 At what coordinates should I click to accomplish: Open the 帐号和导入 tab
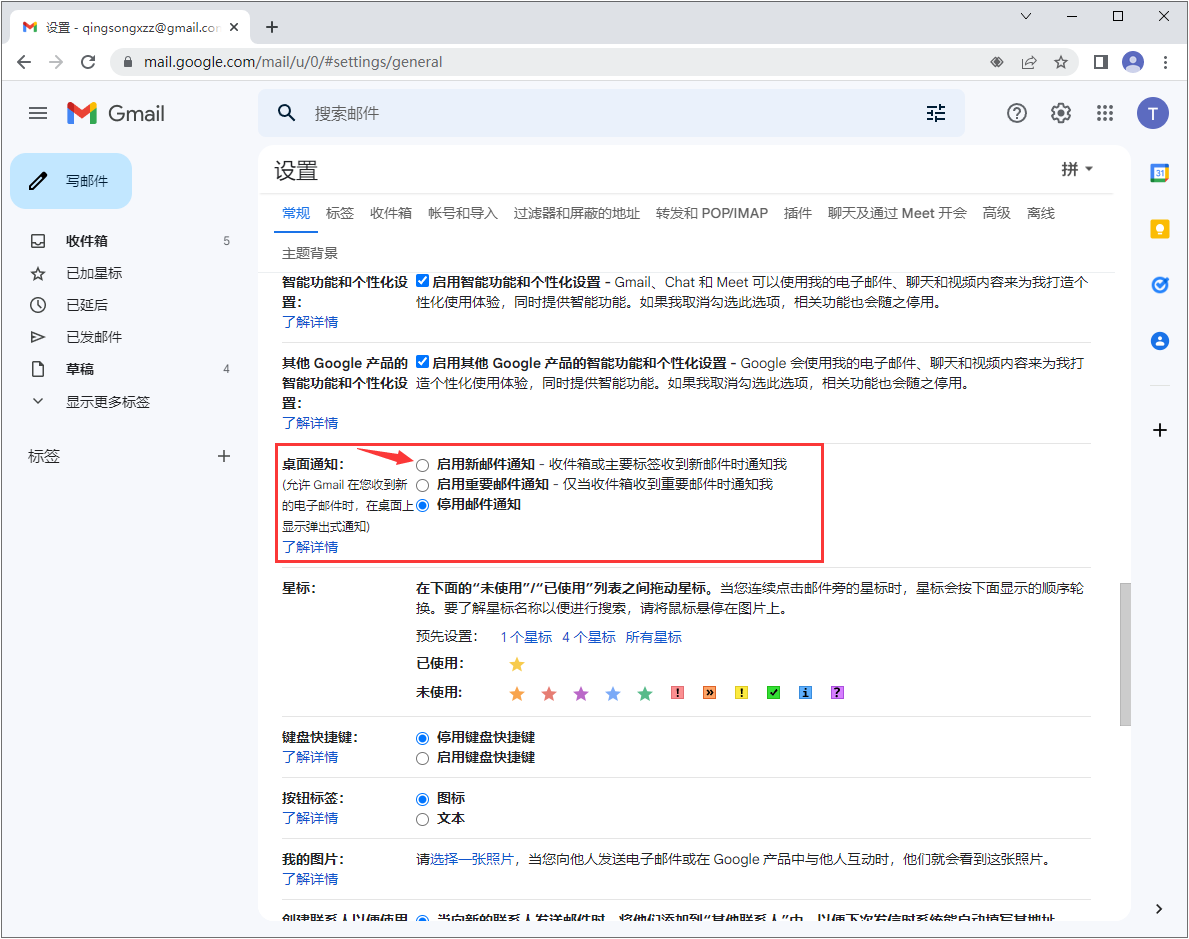click(463, 213)
